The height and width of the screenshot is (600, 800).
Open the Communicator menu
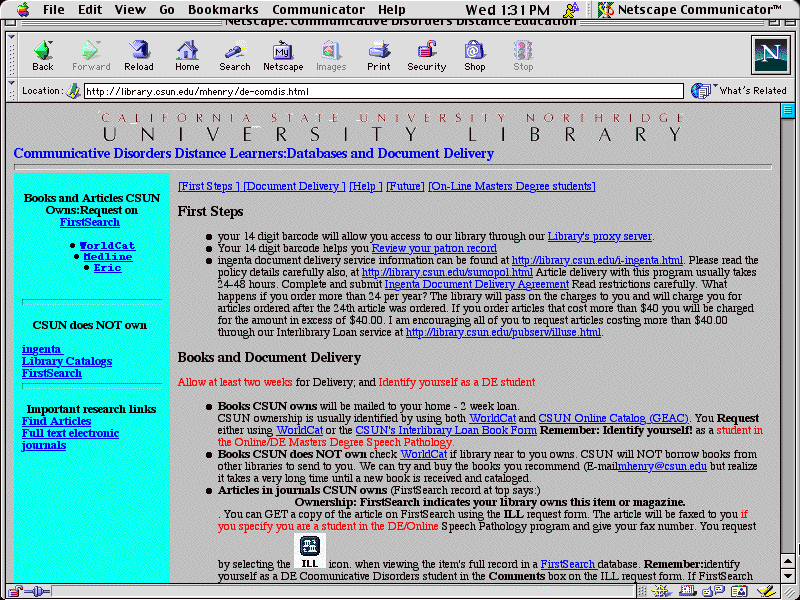click(x=318, y=9)
